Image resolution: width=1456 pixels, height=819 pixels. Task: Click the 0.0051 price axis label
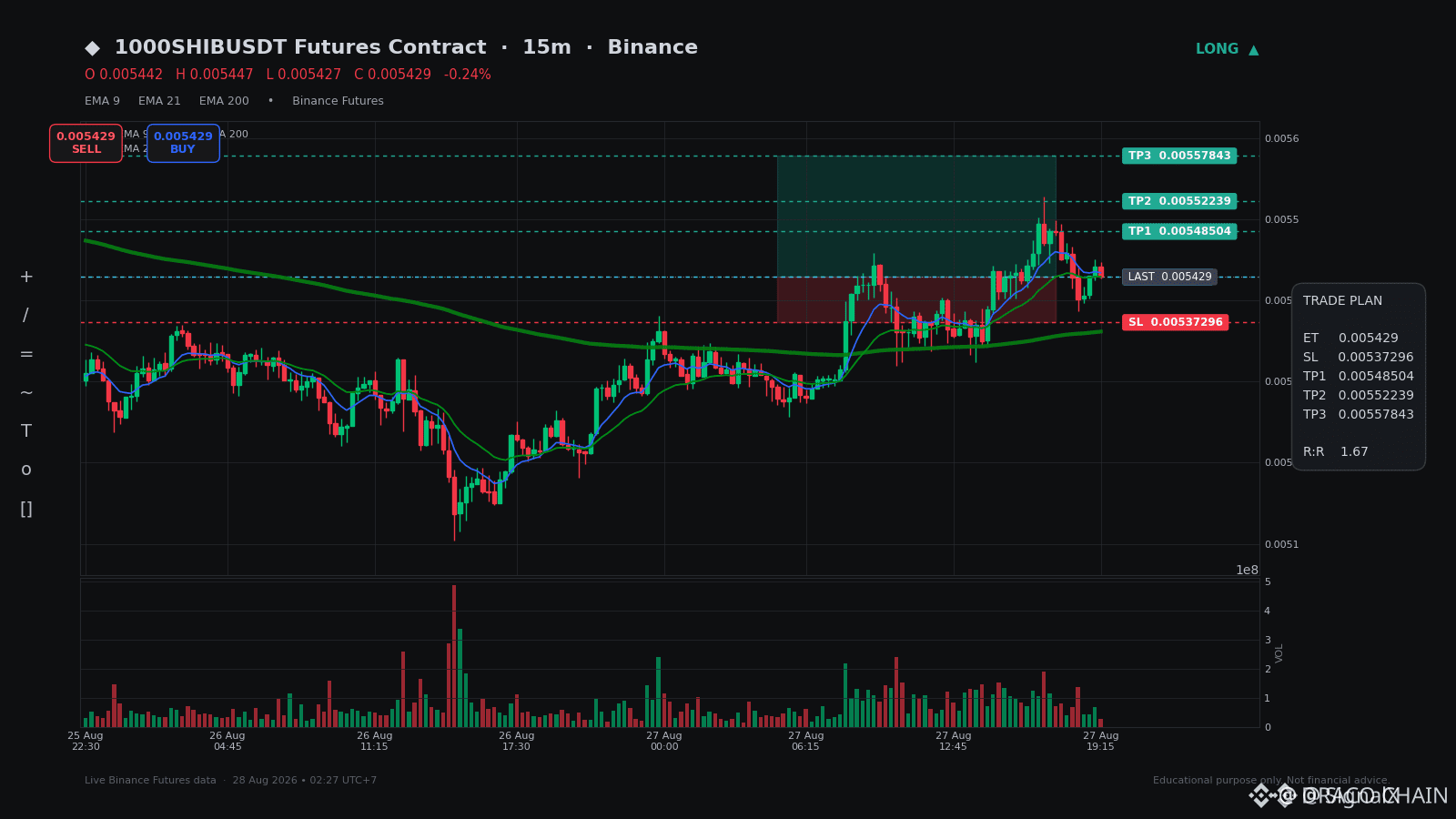click(x=1282, y=544)
